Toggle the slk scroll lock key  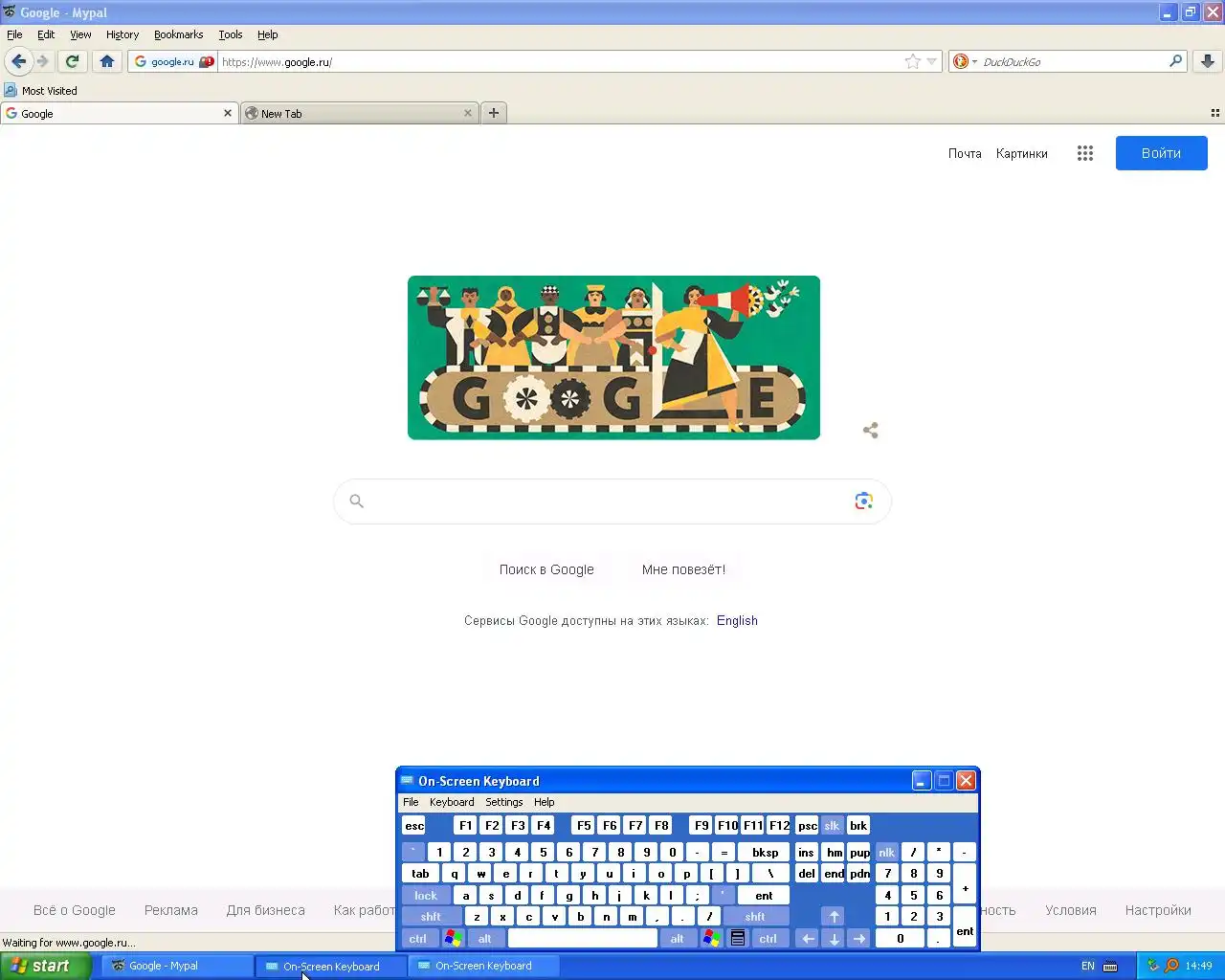(x=833, y=826)
